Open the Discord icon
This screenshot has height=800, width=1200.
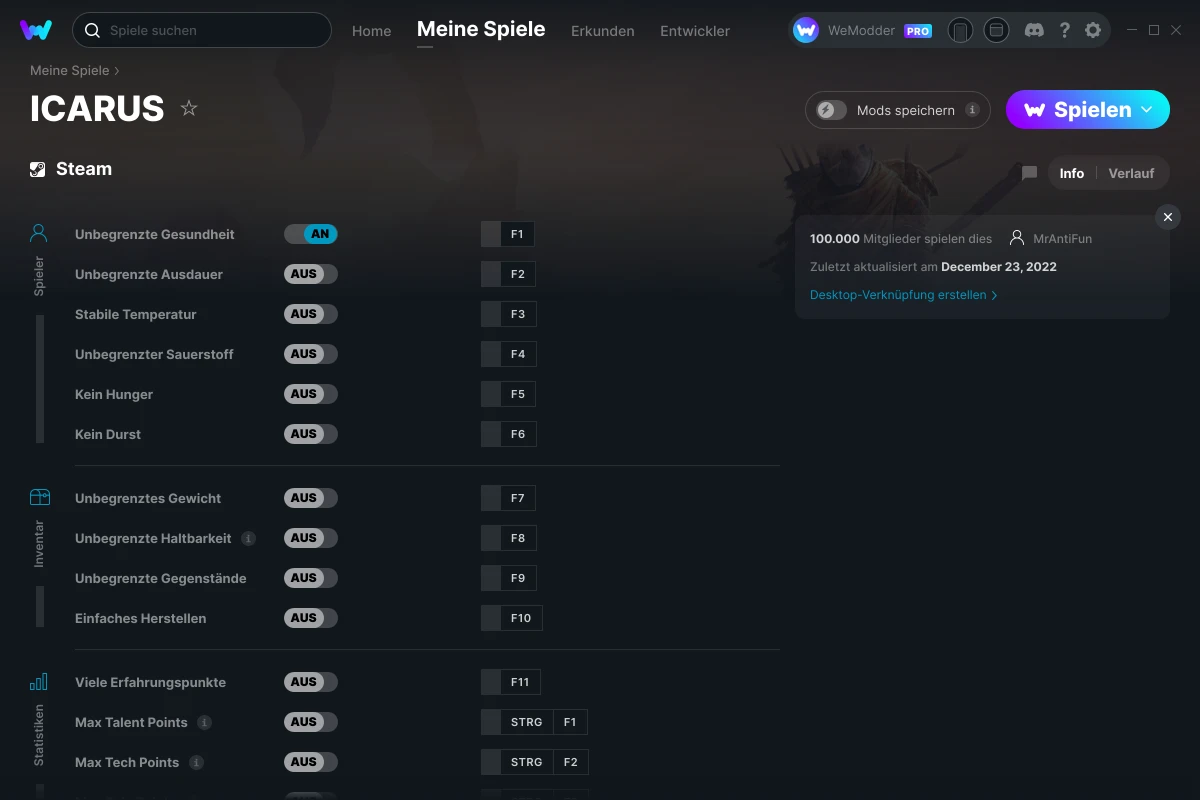1035,30
